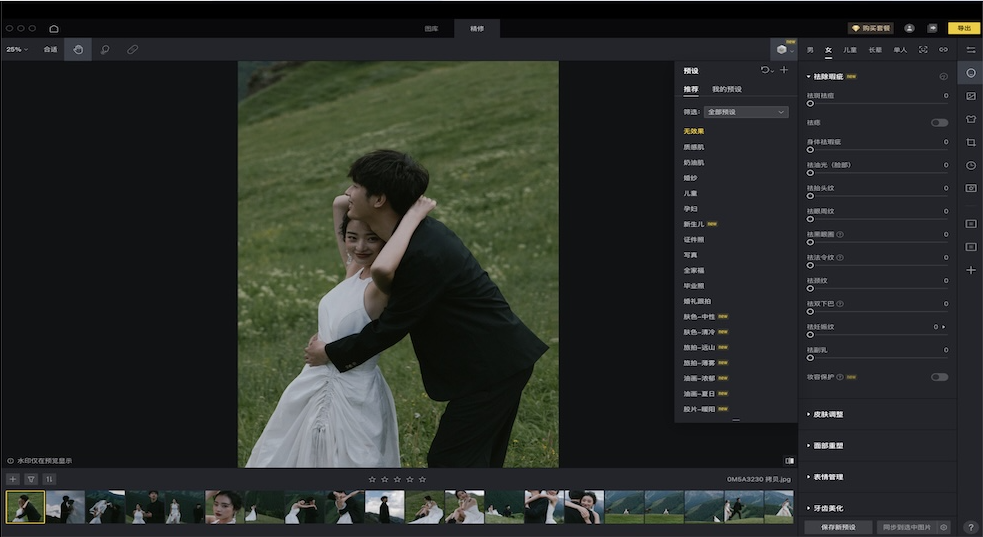Open the 25% zoom level dropdown
983x537 pixels.
(17, 50)
